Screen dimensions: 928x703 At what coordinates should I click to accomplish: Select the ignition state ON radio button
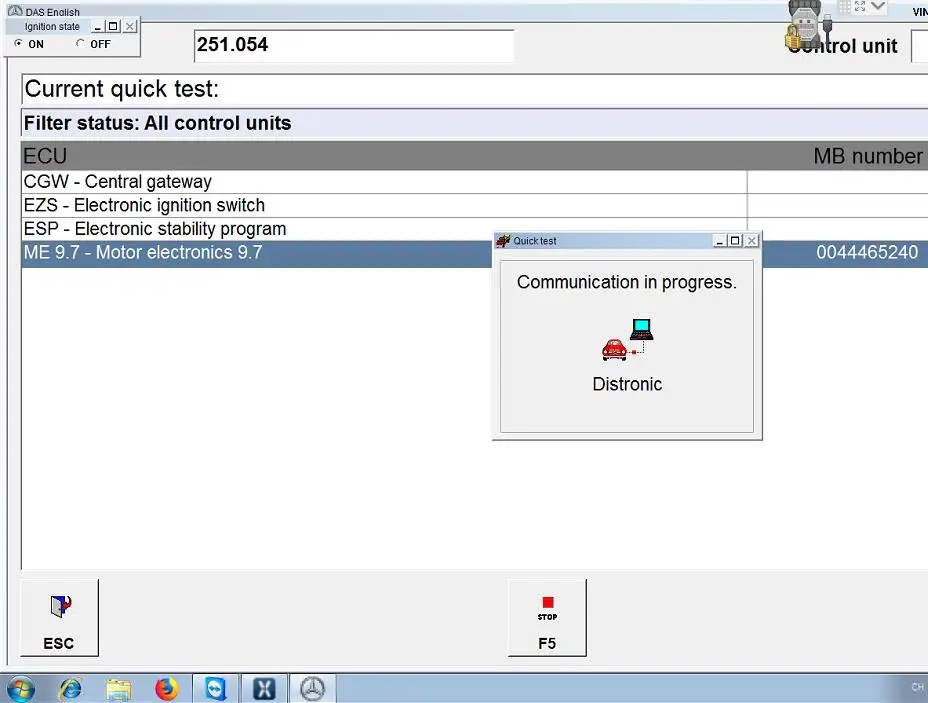tap(19, 43)
